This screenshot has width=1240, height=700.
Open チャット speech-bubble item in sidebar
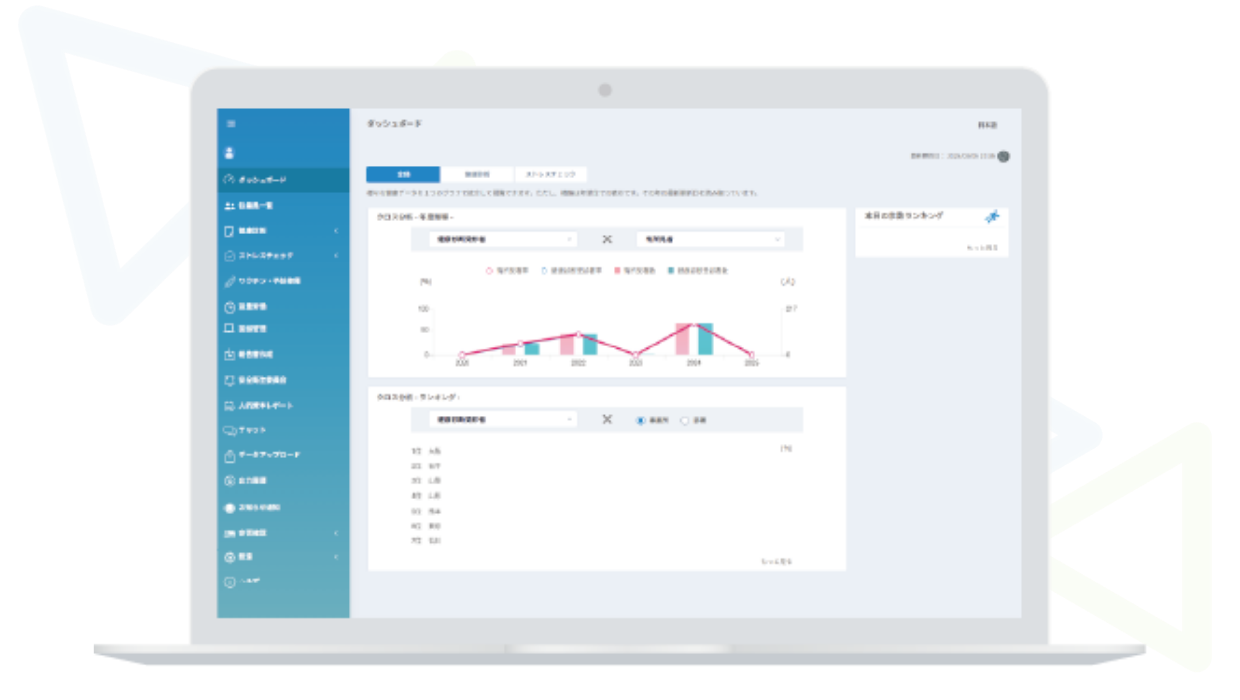pyautogui.click(x=247, y=430)
